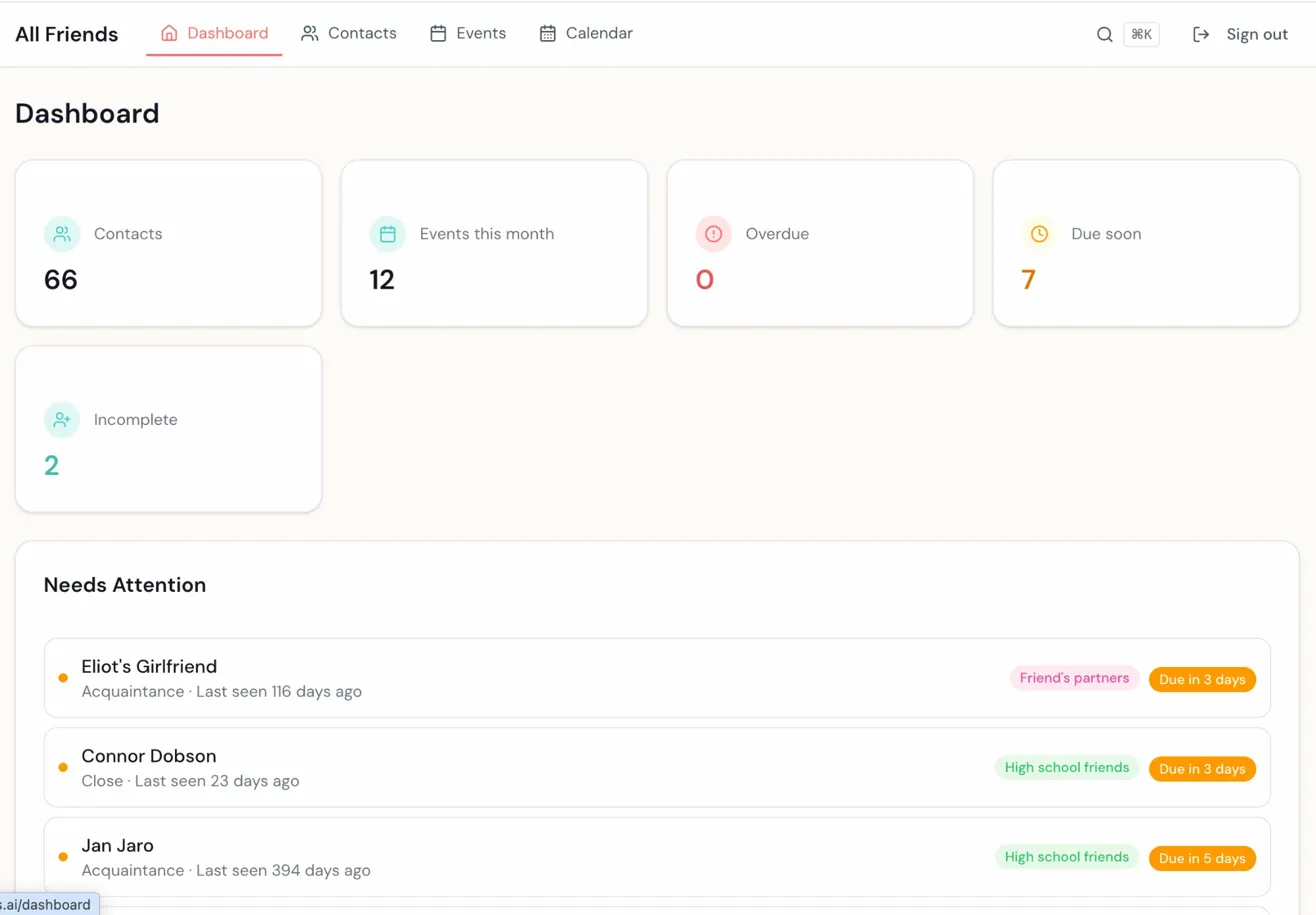Click the teal contacts icon on the Contacts card
The width and height of the screenshot is (1316, 915).
(61, 233)
